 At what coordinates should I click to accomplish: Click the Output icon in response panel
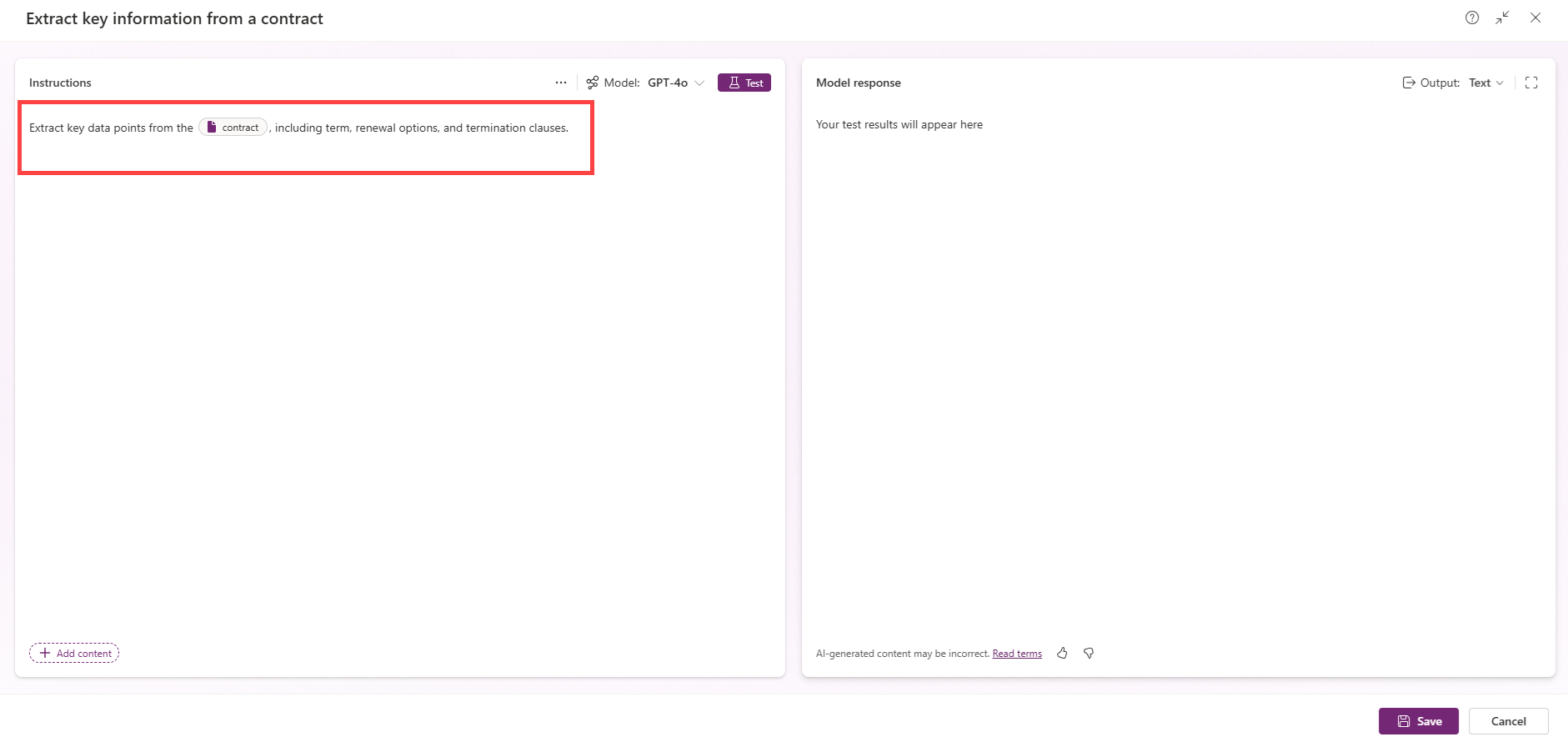click(x=1409, y=83)
